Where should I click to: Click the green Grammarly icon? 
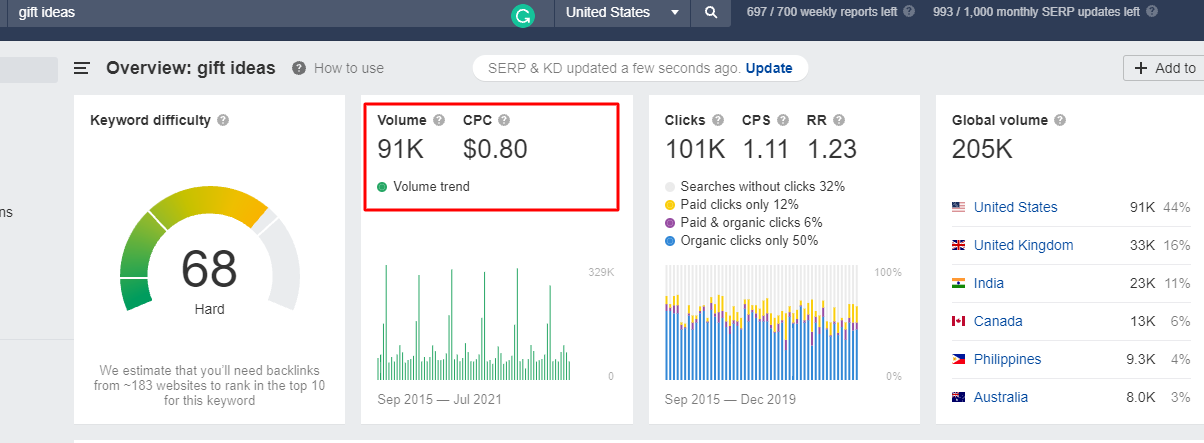[x=522, y=15]
